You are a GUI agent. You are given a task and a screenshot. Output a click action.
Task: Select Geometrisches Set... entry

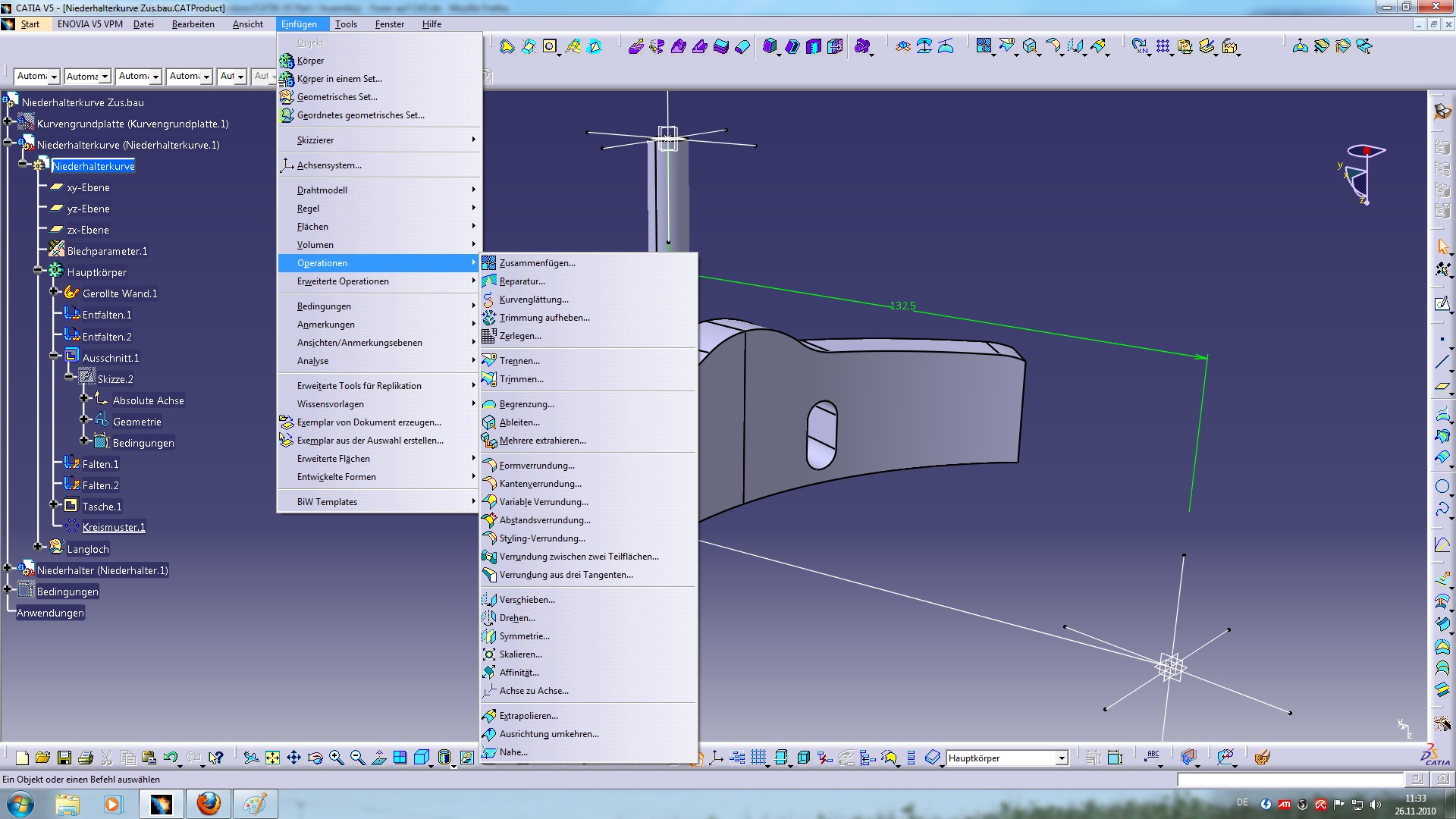pyautogui.click(x=379, y=97)
